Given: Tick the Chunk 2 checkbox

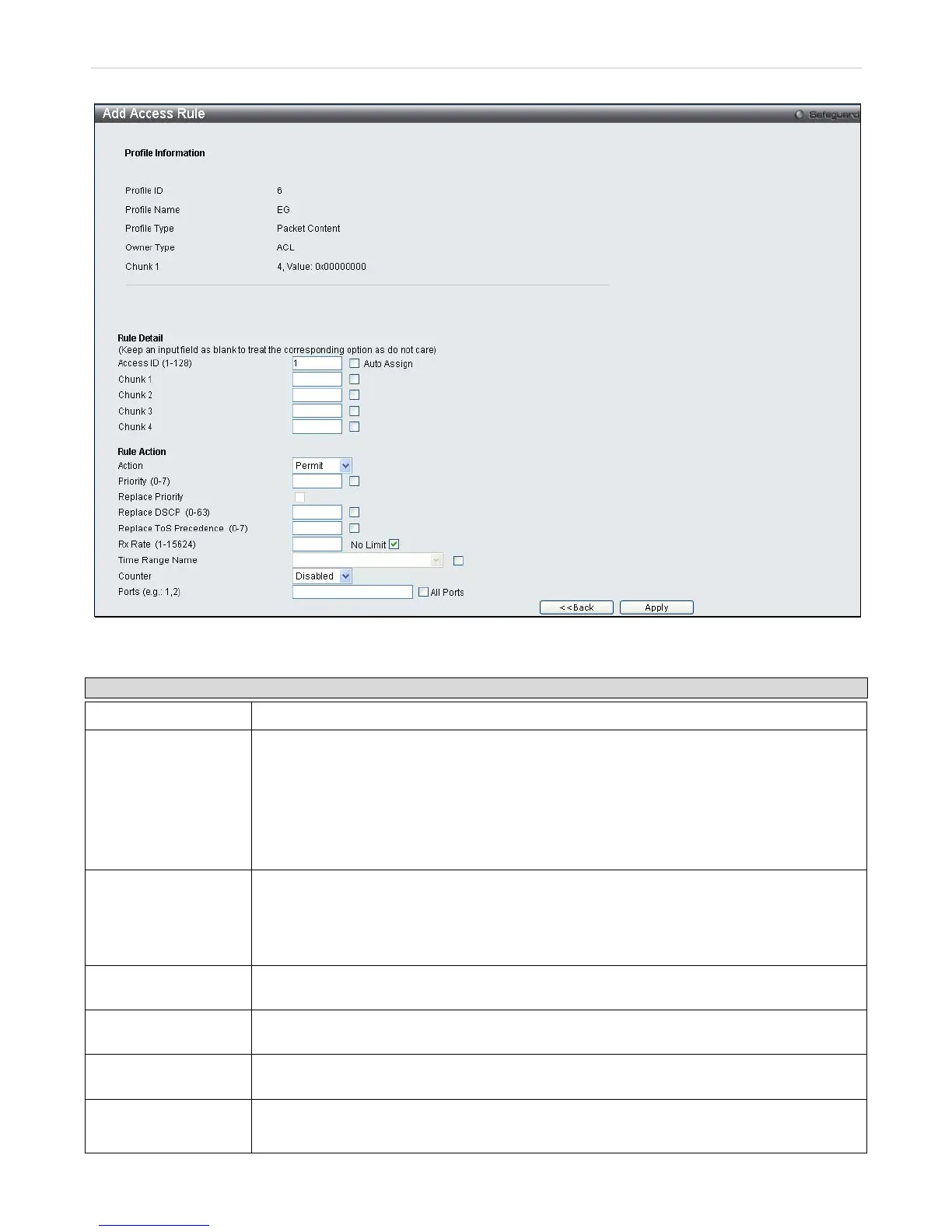Looking at the screenshot, I should coord(354,395).
